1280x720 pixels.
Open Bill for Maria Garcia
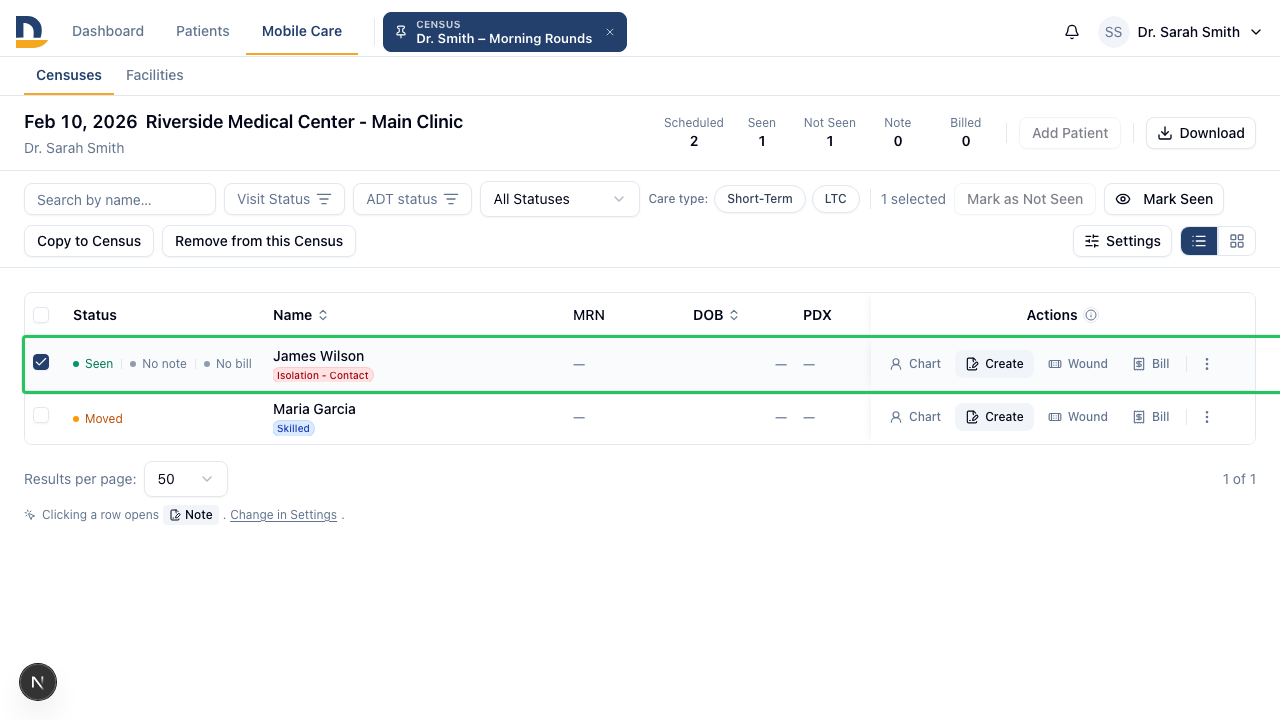coord(1151,417)
